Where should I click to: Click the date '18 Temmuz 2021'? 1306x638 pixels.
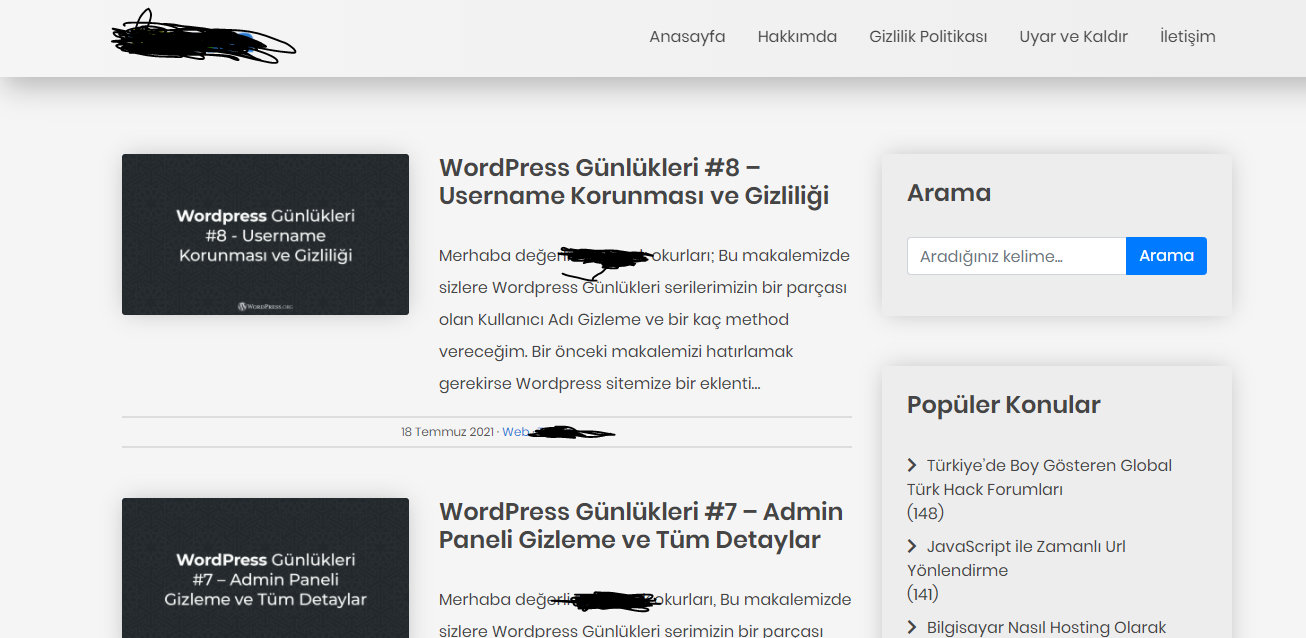447,432
